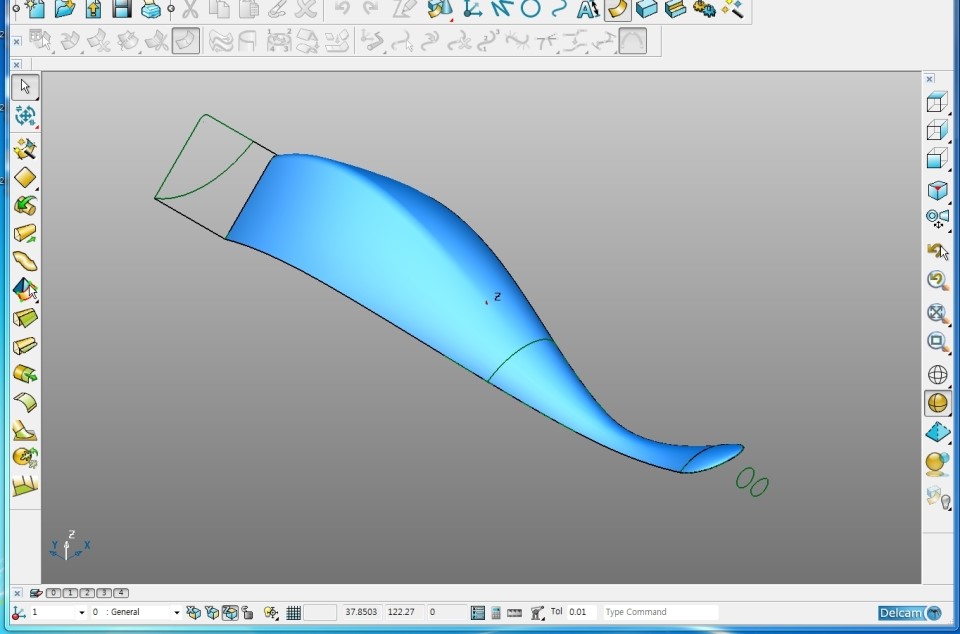The width and height of the screenshot is (960, 634).
Task: Click the Tol value field 0.01
Action: coord(580,612)
